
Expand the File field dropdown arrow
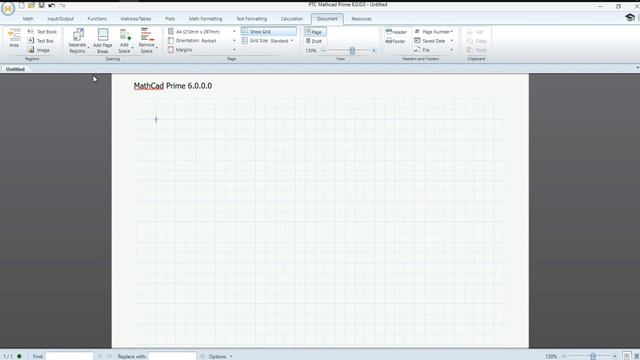pyautogui.click(x=452, y=49)
